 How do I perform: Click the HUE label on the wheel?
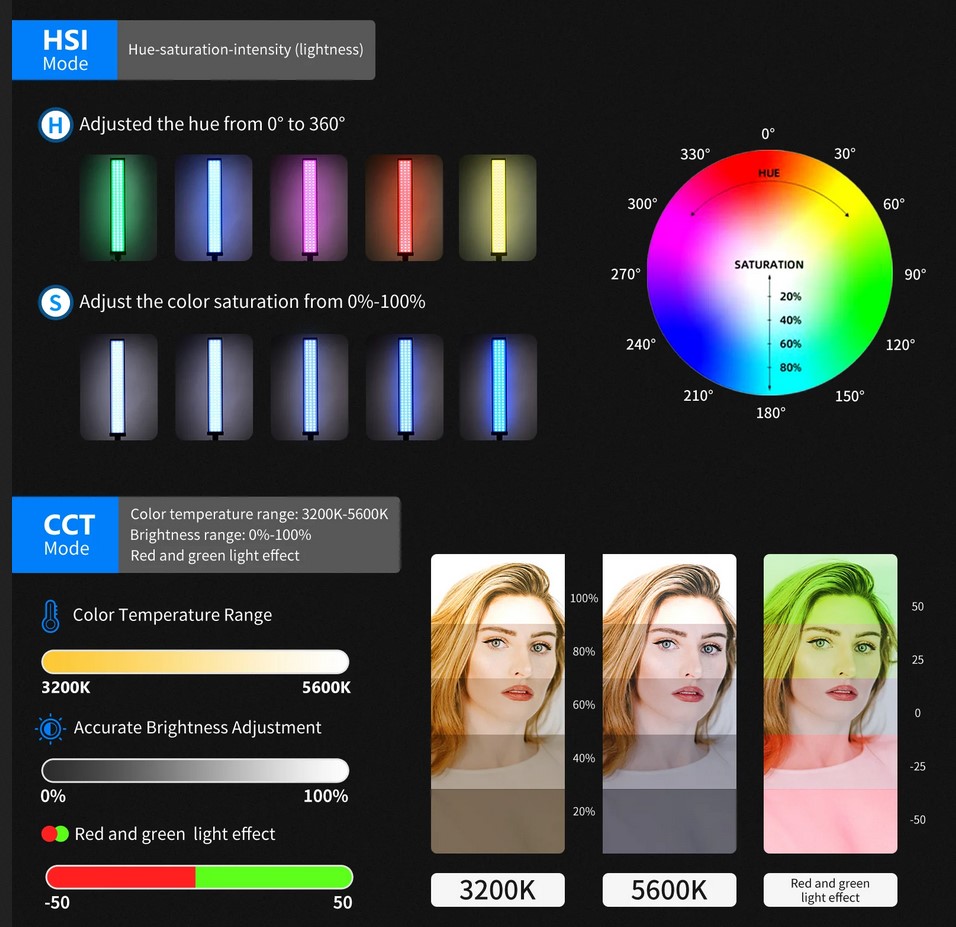click(769, 173)
